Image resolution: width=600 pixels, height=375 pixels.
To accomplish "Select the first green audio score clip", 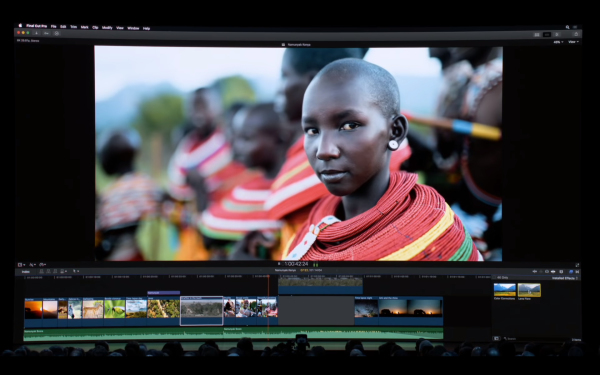I will click(x=124, y=334).
